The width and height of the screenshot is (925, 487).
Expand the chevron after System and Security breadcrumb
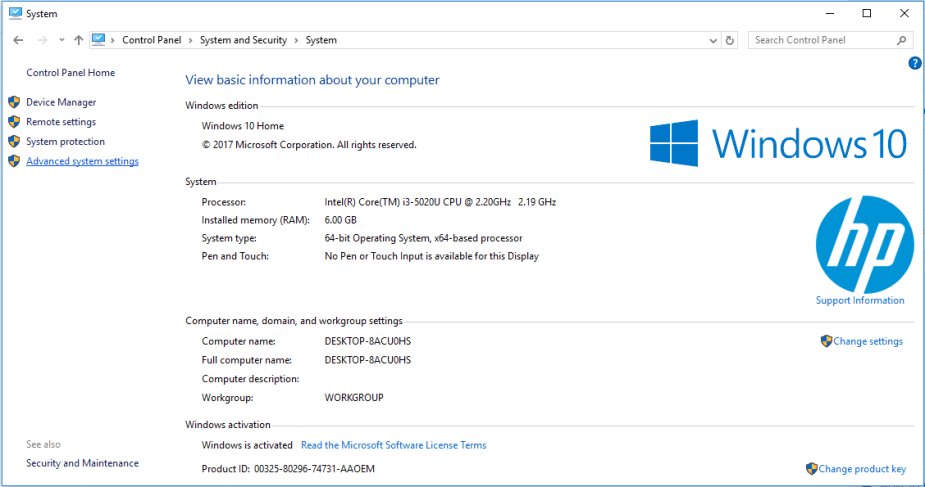click(x=296, y=40)
